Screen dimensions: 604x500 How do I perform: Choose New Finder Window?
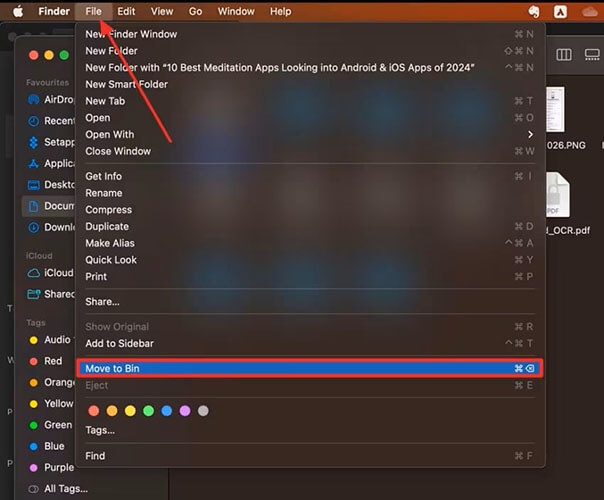click(310, 34)
